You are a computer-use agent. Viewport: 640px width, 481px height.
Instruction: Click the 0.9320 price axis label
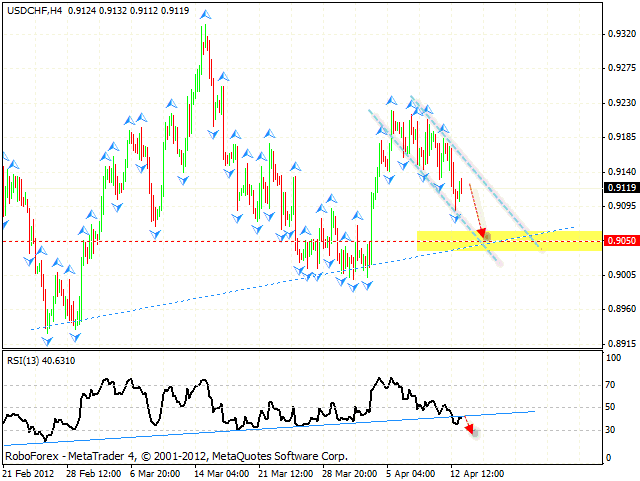(x=621, y=34)
